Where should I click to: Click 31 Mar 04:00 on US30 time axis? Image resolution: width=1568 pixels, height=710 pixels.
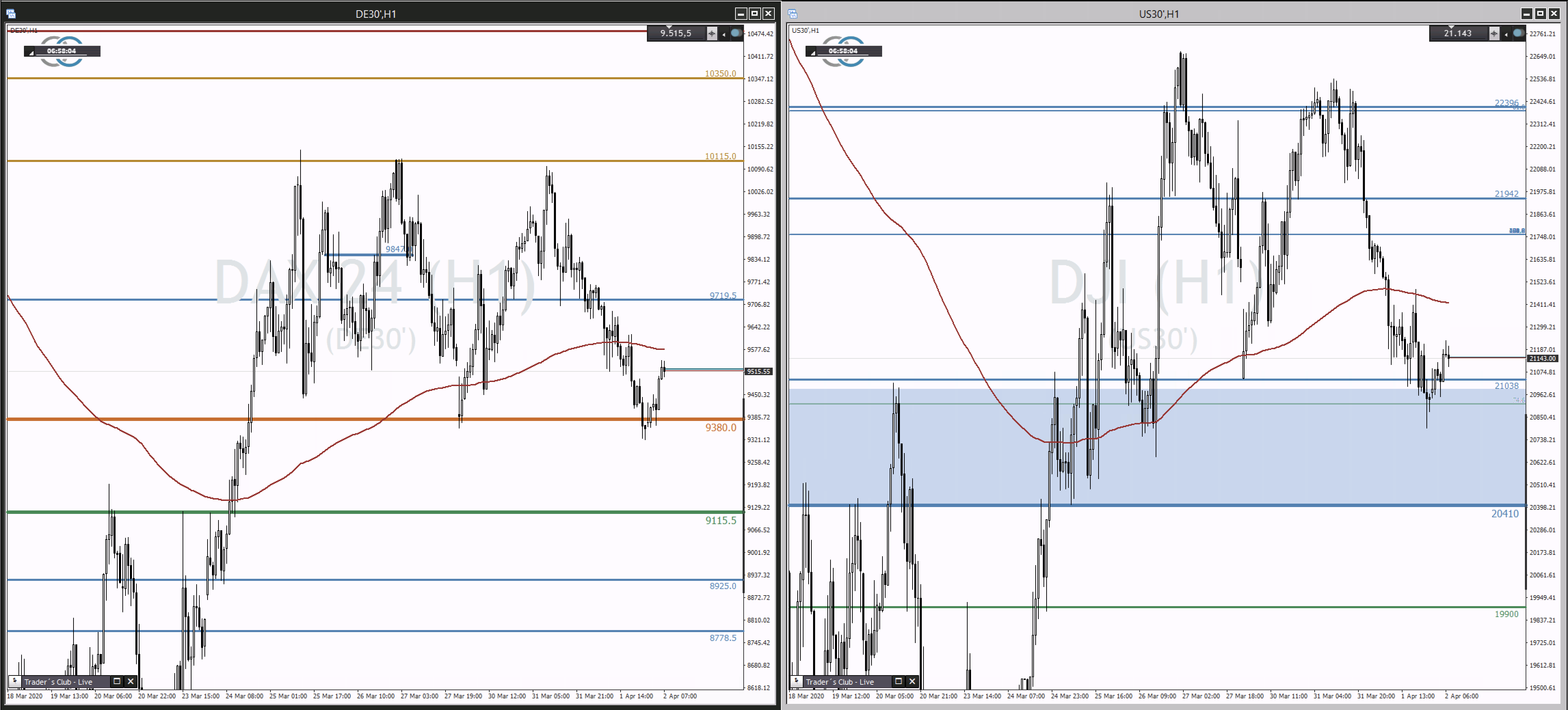(x=1332, y=696)
